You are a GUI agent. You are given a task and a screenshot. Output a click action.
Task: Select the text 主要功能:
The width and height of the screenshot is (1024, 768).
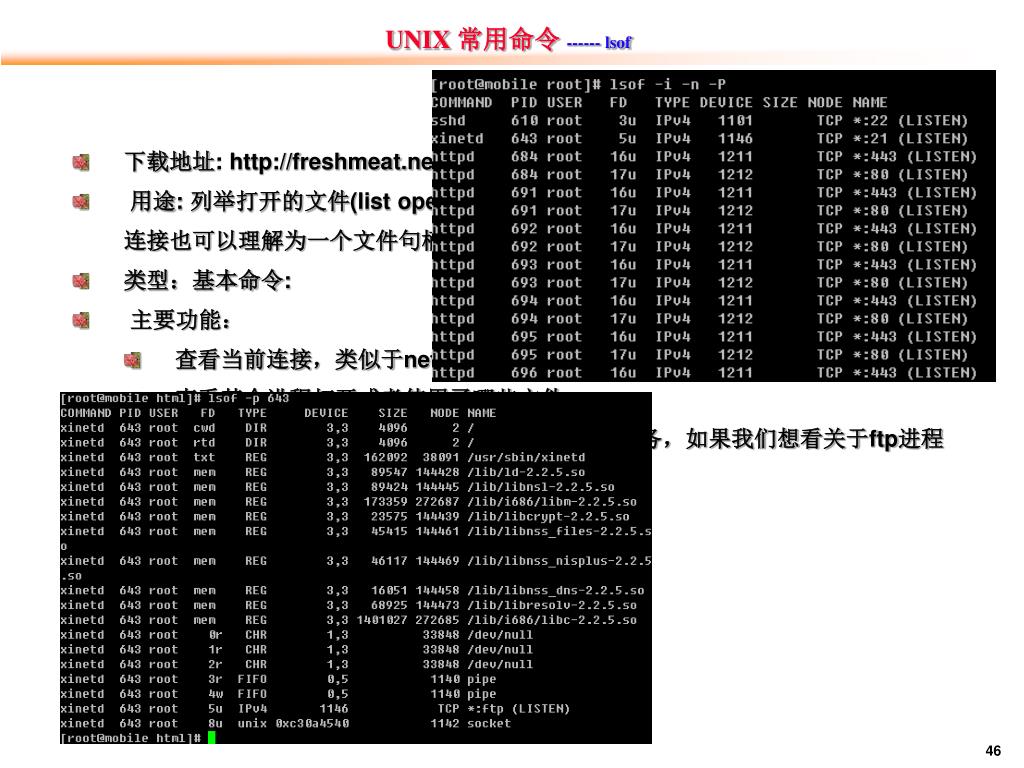tap(181, 321)
